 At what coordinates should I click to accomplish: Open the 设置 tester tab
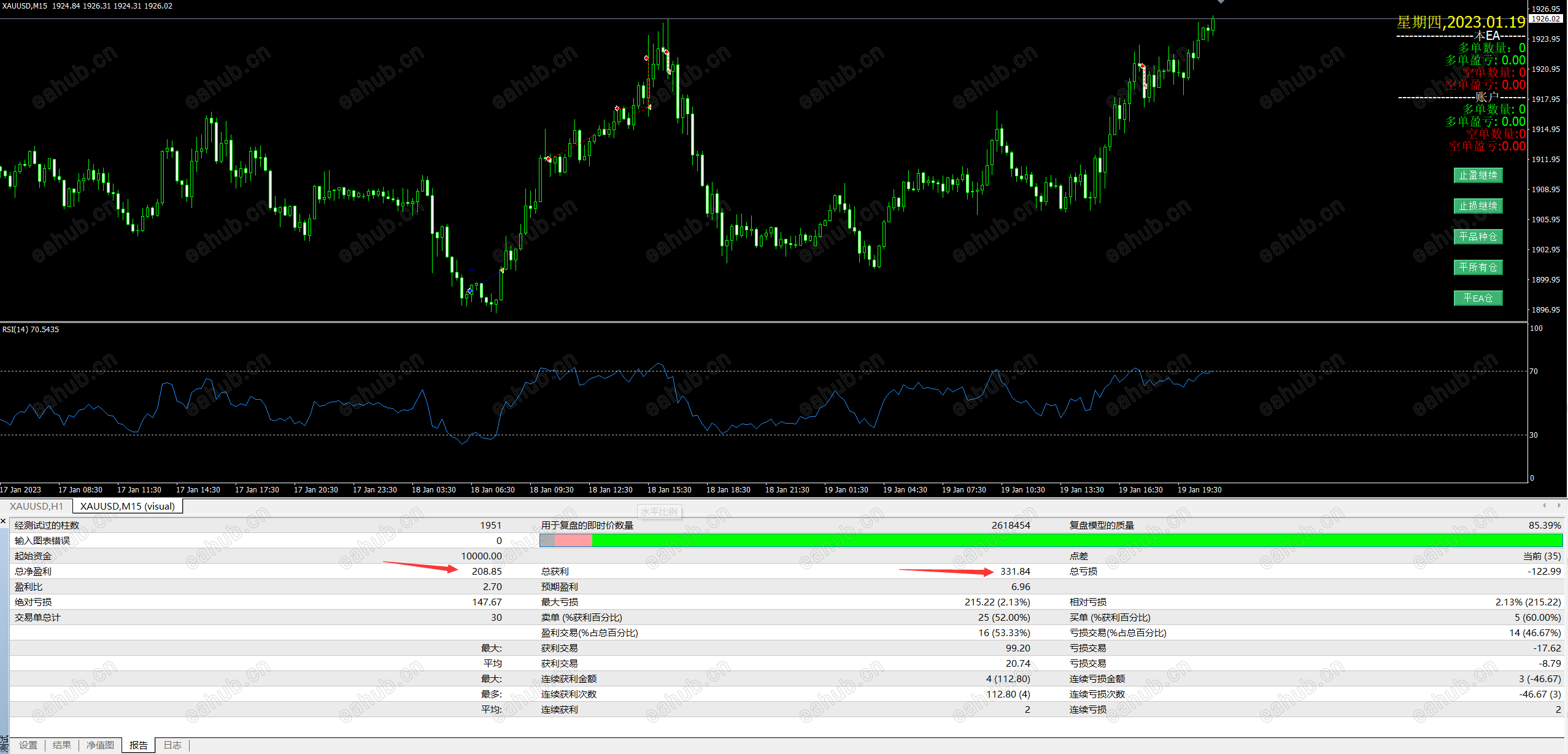28,745
